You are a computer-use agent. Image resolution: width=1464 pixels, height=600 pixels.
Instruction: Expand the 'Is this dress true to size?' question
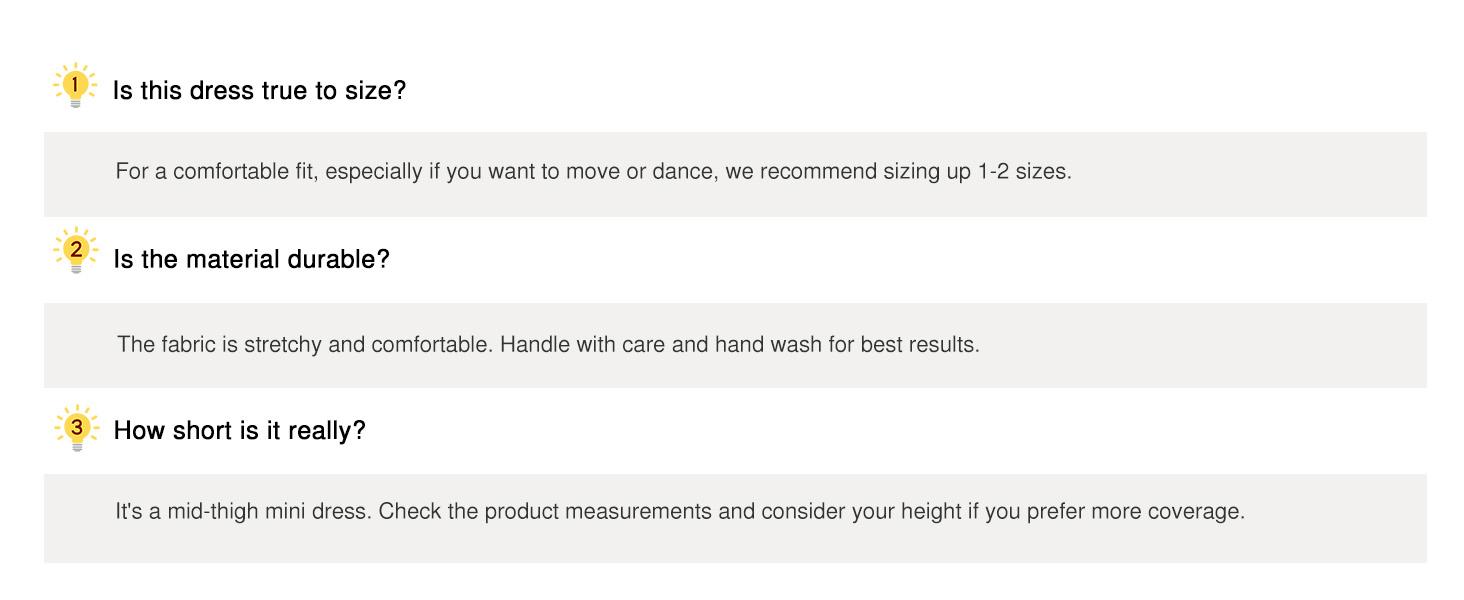tap(260, 91)
